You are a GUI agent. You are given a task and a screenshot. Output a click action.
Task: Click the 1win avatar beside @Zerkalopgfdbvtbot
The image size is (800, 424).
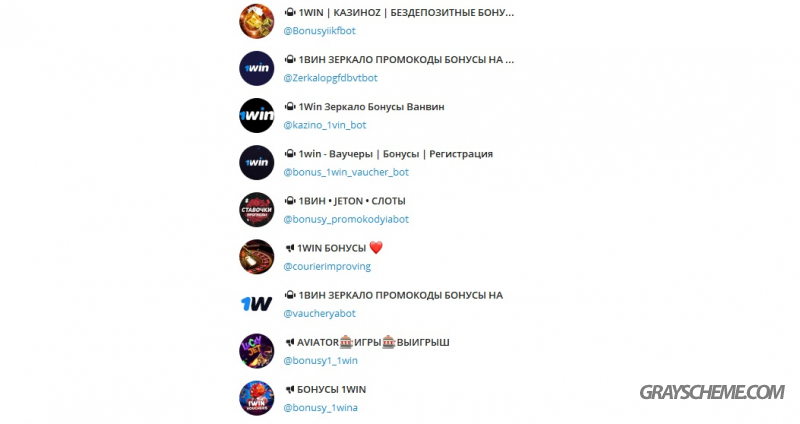tap(257, 68)
